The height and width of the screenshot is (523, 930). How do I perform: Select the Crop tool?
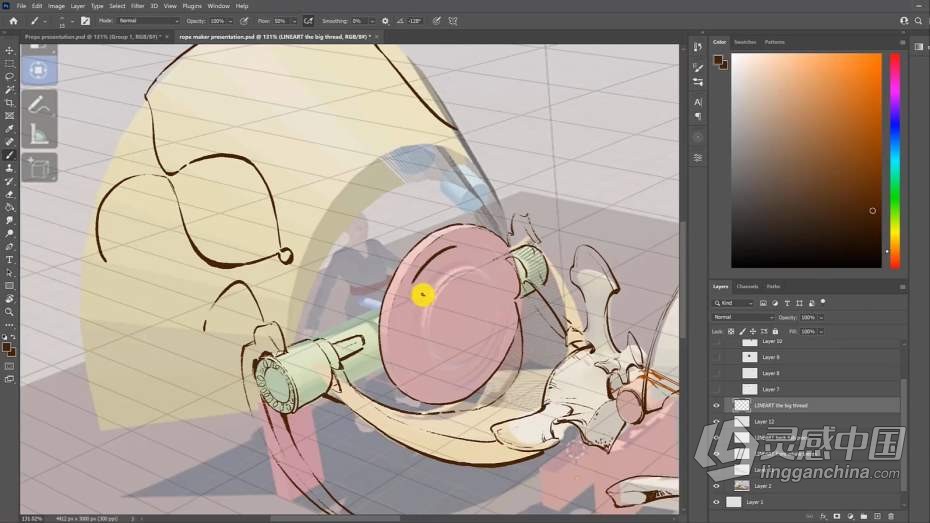10,102
